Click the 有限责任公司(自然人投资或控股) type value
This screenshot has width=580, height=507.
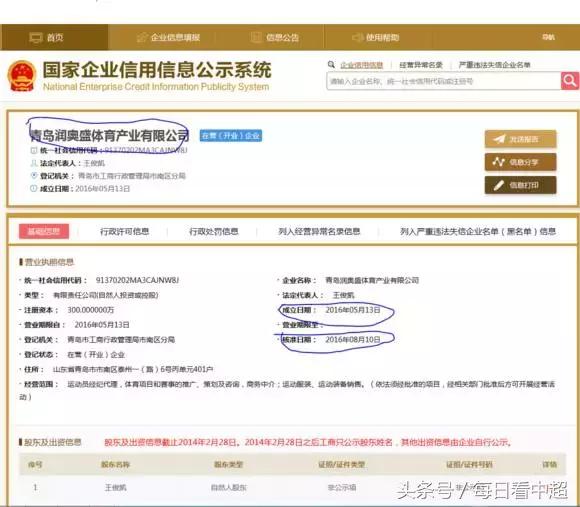coord(106,295)
